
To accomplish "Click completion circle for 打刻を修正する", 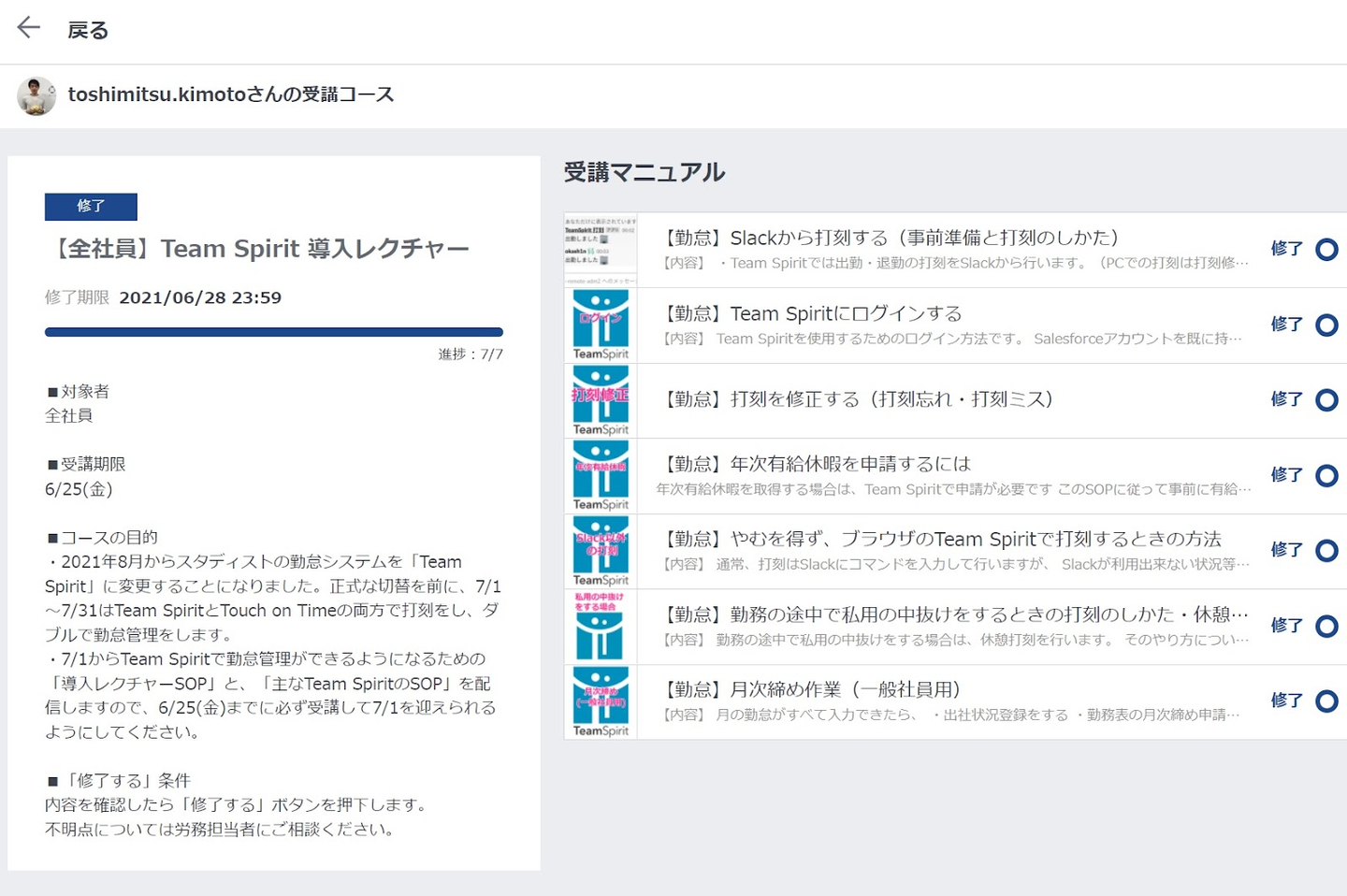I will 1326,400.
